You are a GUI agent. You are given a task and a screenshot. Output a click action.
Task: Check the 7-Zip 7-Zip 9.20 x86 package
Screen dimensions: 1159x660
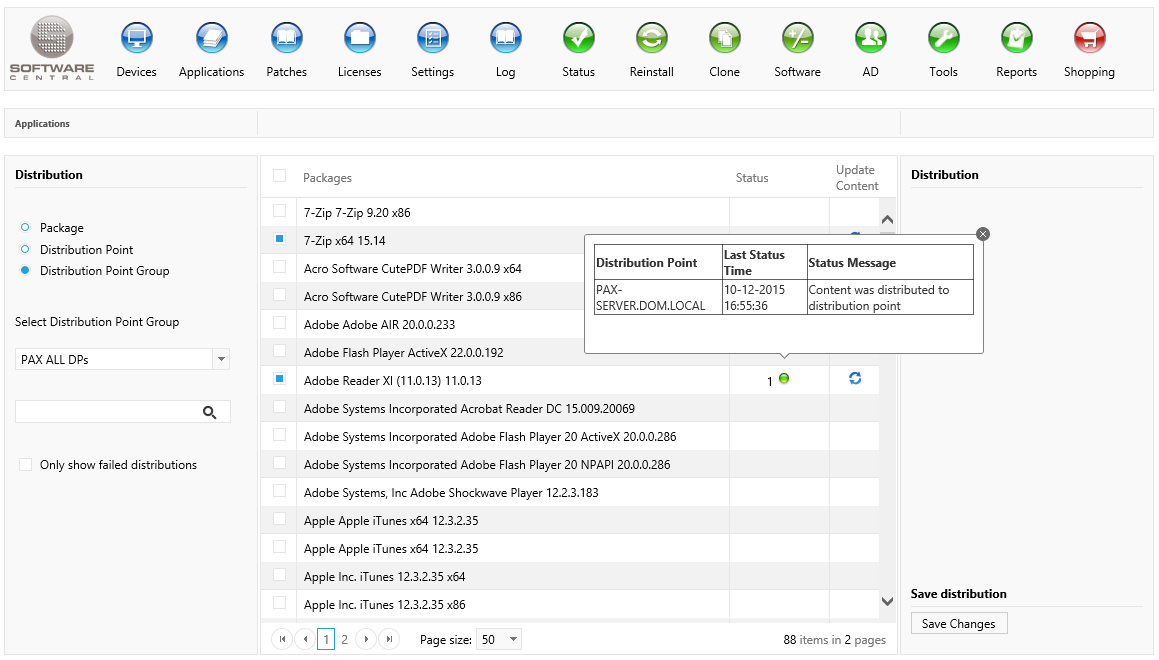click(x=280, y=212)
